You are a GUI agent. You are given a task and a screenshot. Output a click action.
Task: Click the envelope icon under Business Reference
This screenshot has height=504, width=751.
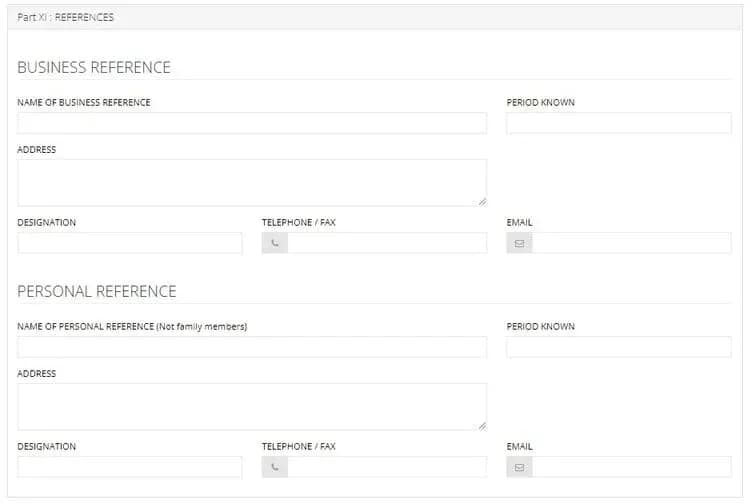coord(519,243)
